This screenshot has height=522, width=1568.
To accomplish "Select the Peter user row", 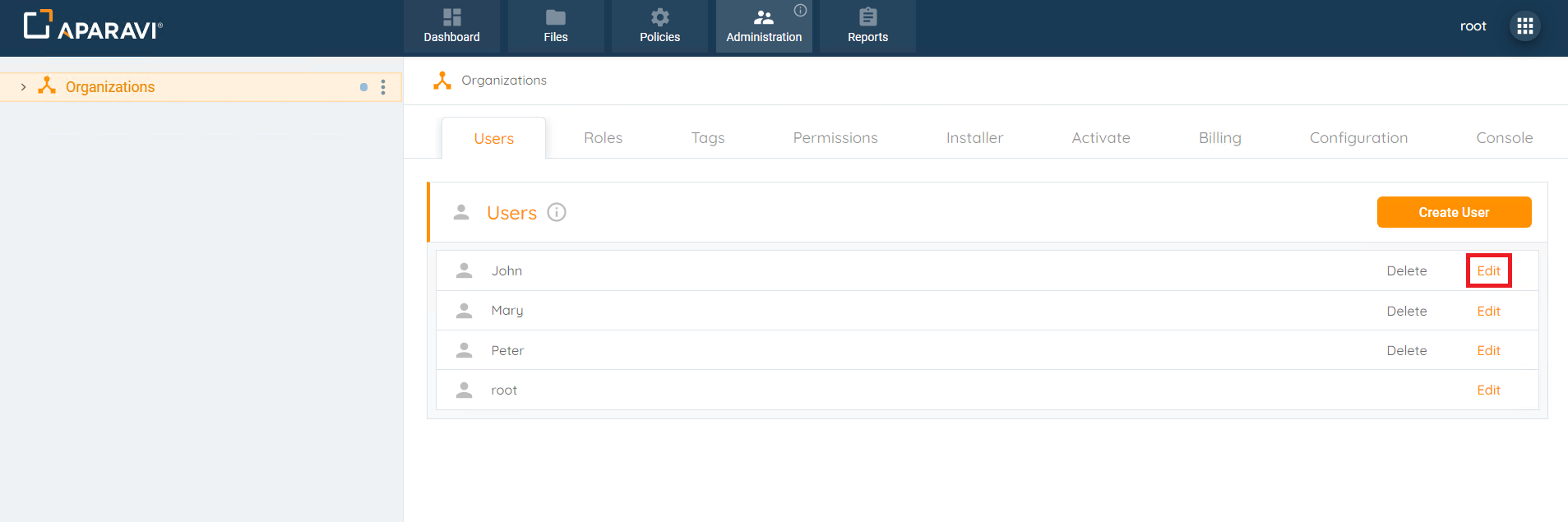I will click(507, 351).
